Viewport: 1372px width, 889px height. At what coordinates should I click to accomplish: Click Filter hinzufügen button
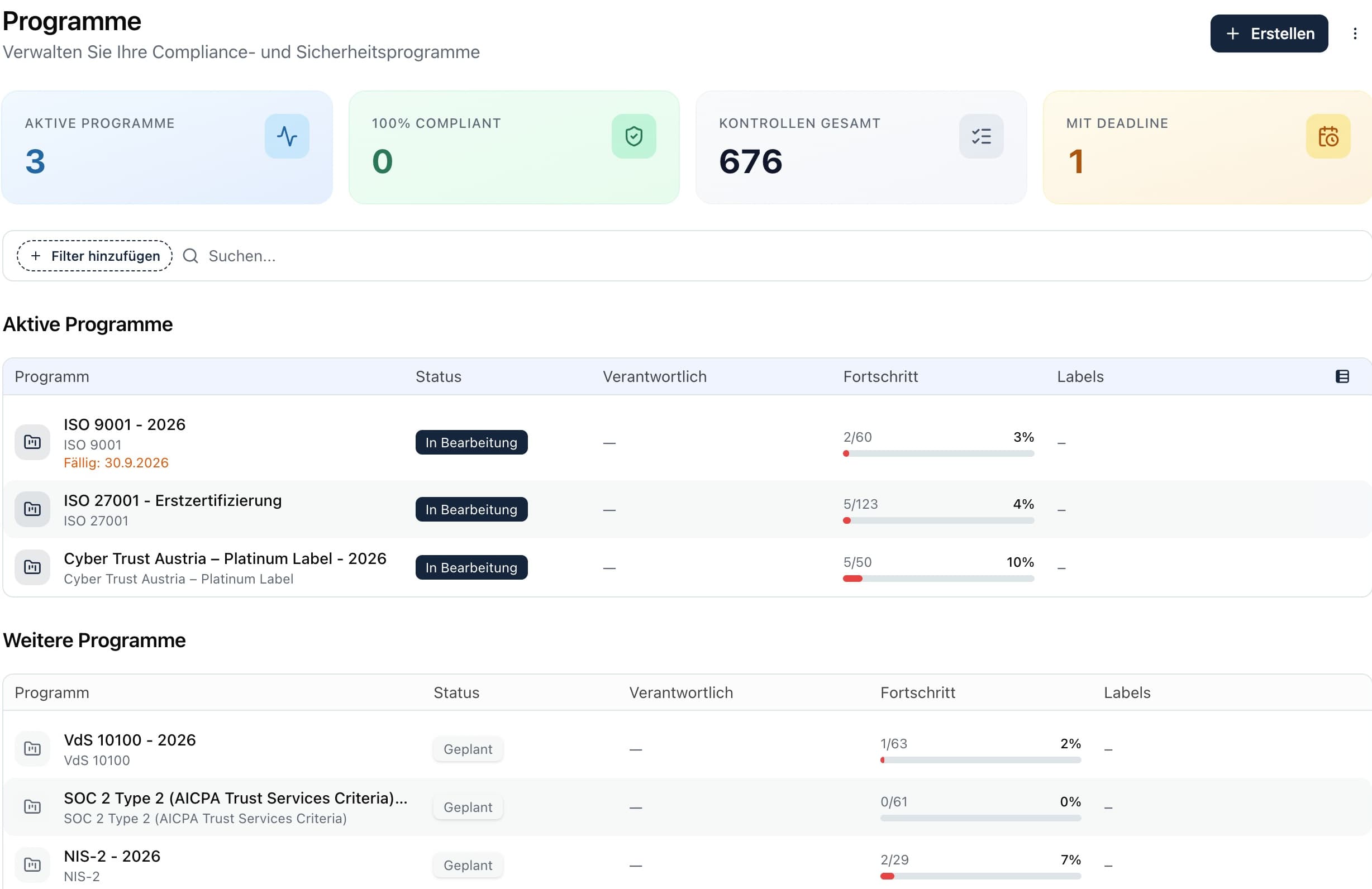click(94, 256)
